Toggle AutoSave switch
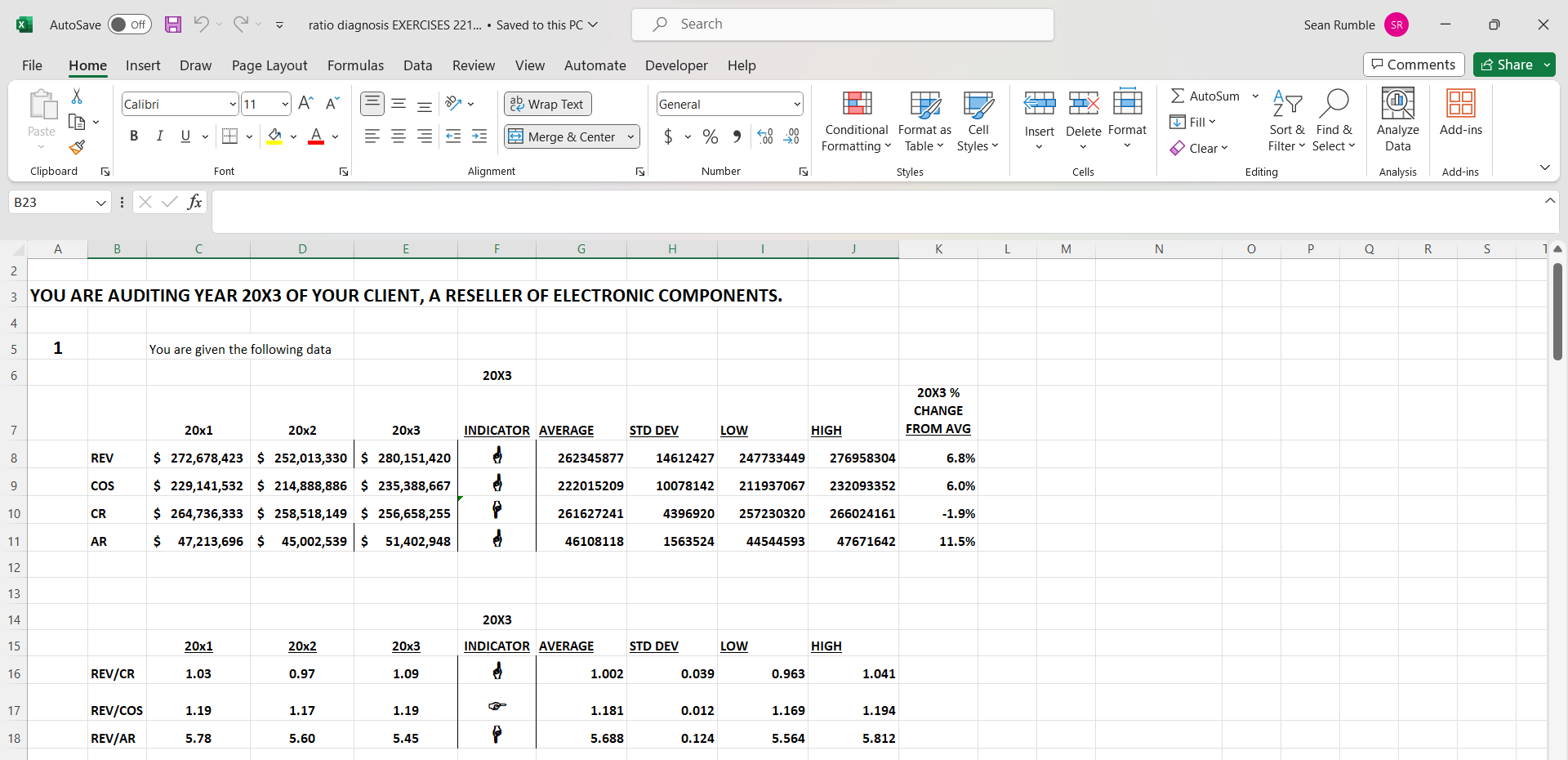 pos(129,25)
